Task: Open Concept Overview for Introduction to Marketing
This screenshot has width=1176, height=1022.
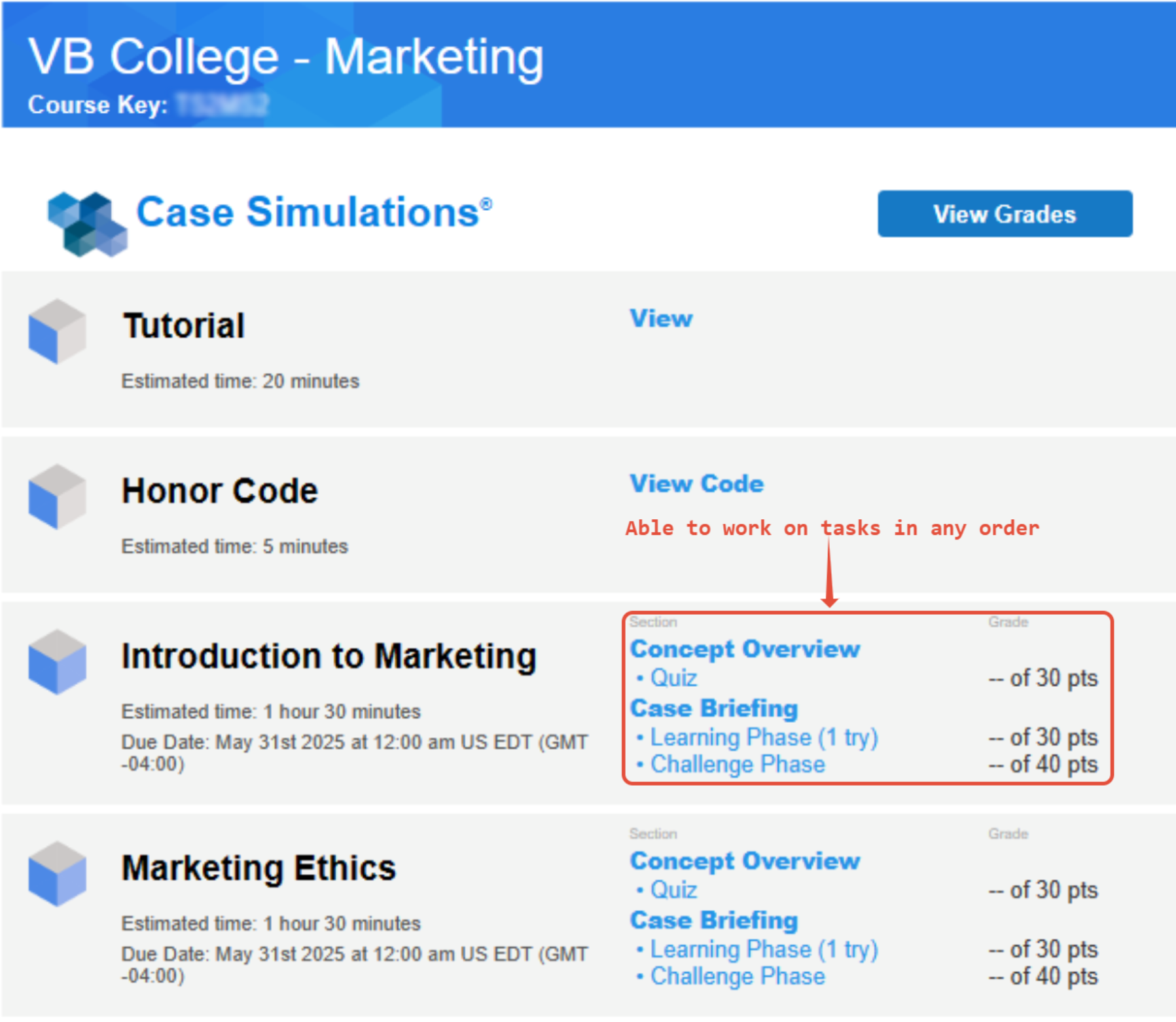Action: (745, 649)
